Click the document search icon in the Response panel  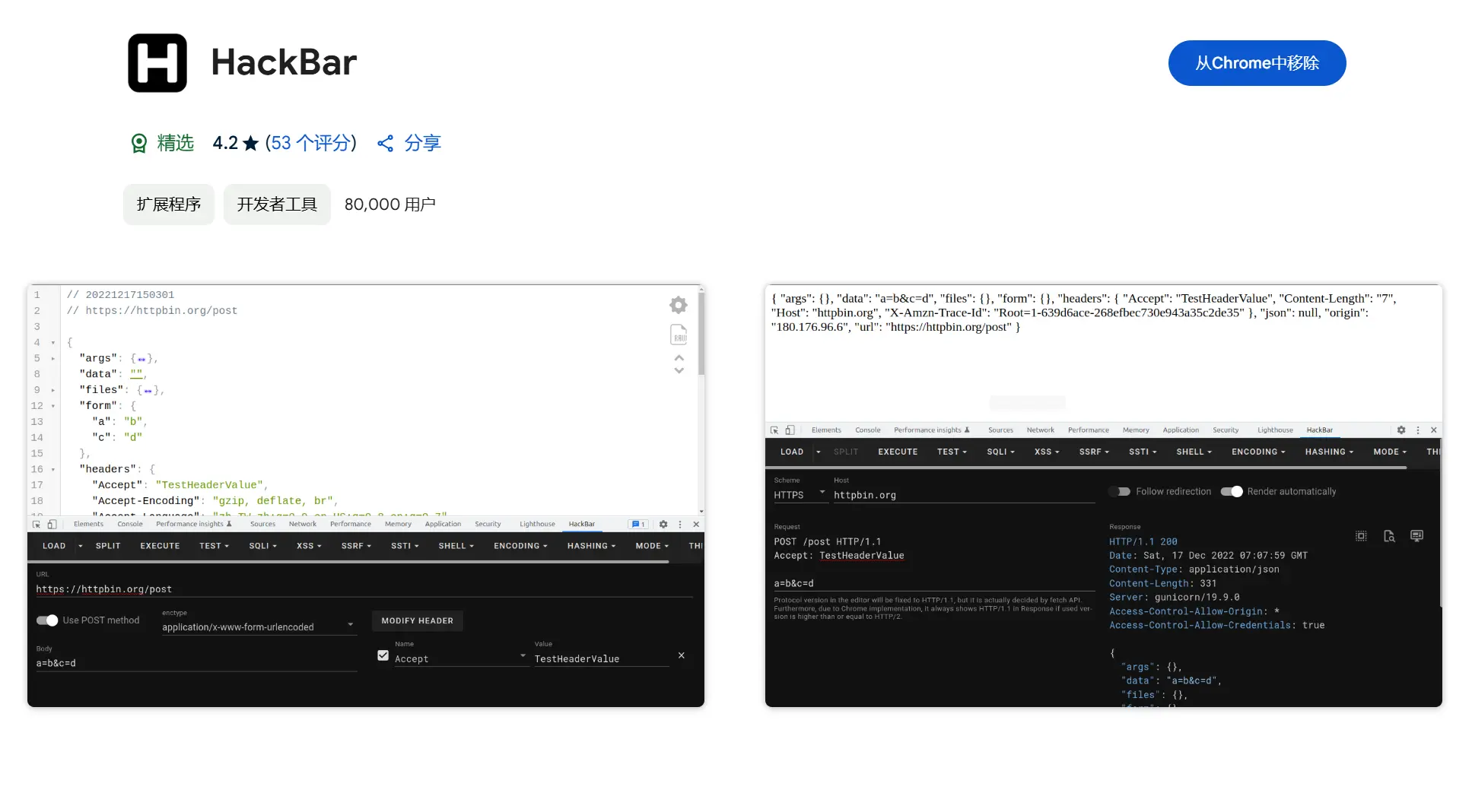tap(1389, 536)
